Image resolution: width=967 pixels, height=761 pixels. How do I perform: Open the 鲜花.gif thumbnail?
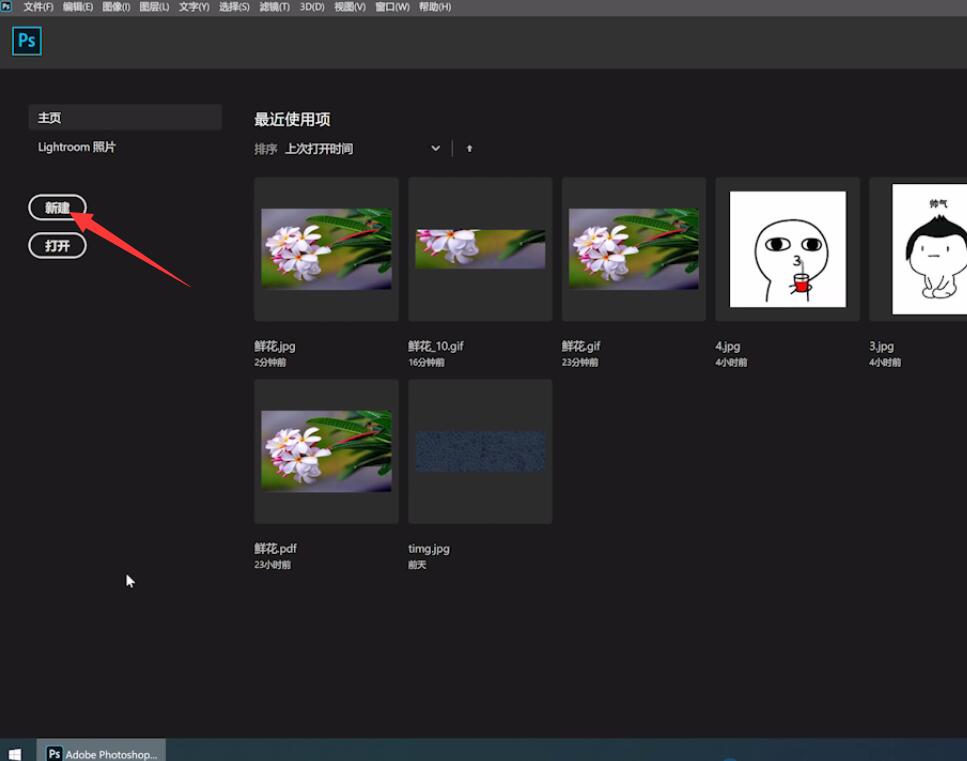634,249
